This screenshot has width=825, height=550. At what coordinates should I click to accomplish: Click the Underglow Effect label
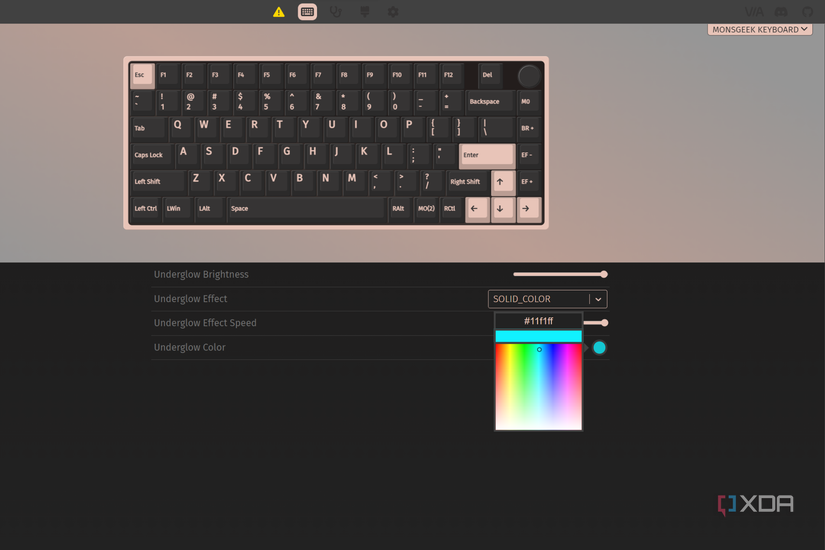point(190,299)
